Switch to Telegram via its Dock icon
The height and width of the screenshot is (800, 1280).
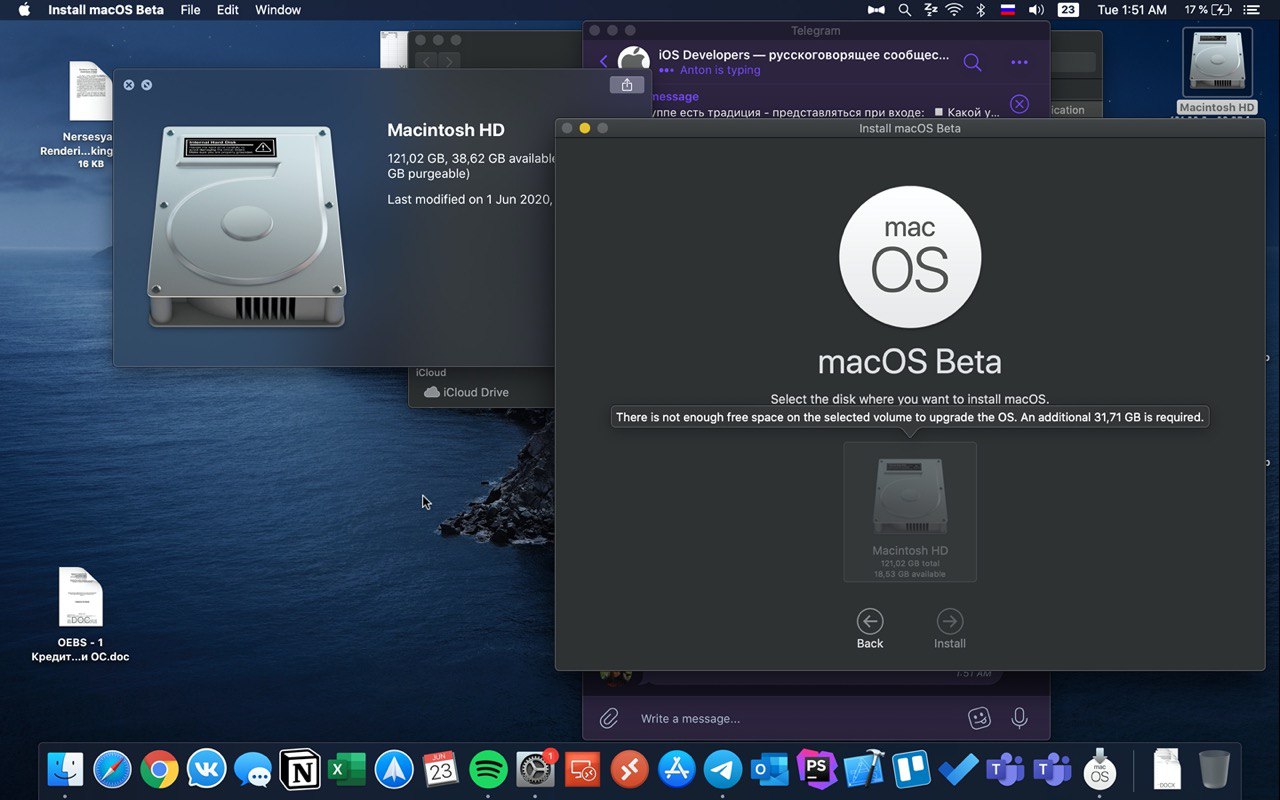tap(723, 769)
